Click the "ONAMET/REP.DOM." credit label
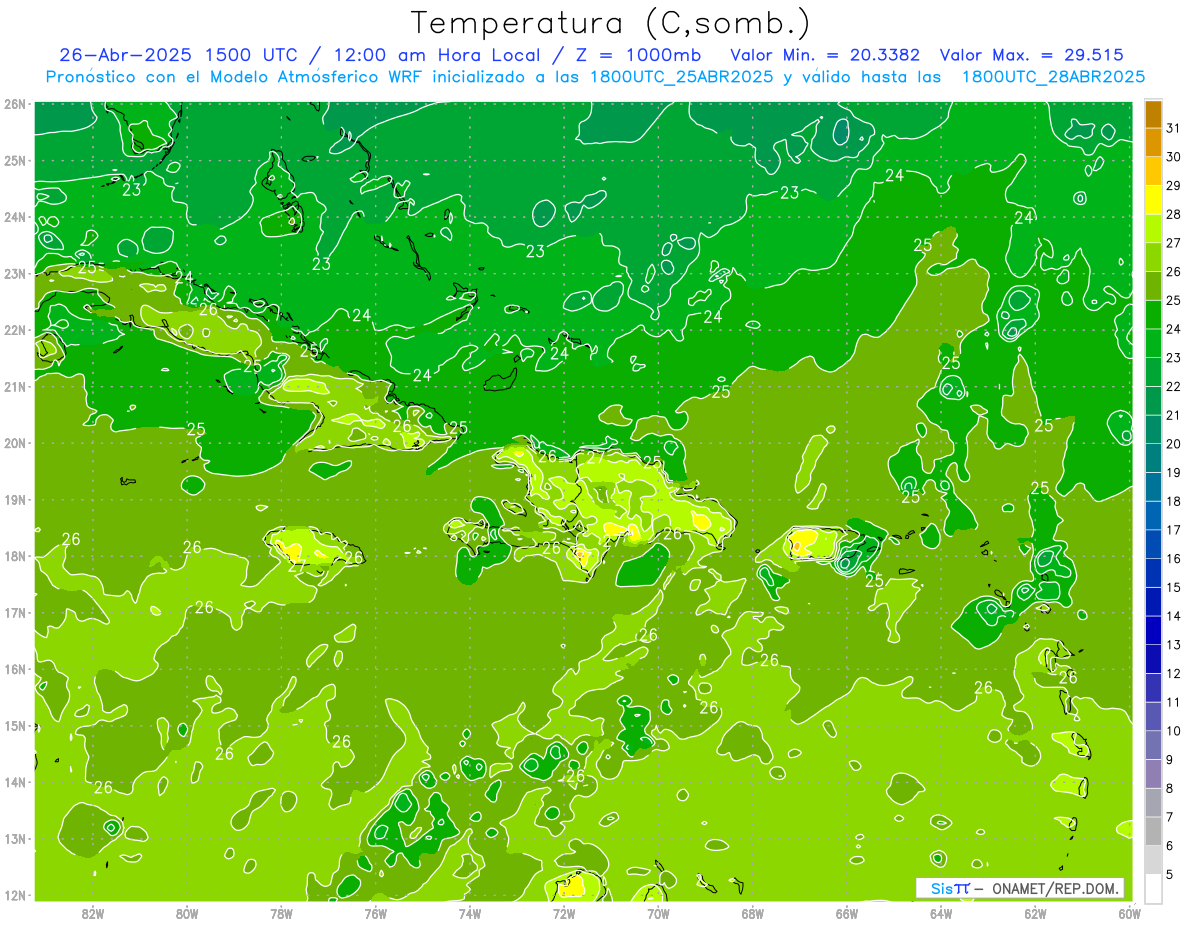The width and height of the screenshot is (1200, 927). pyautogui.click(x=1054, y=888)
